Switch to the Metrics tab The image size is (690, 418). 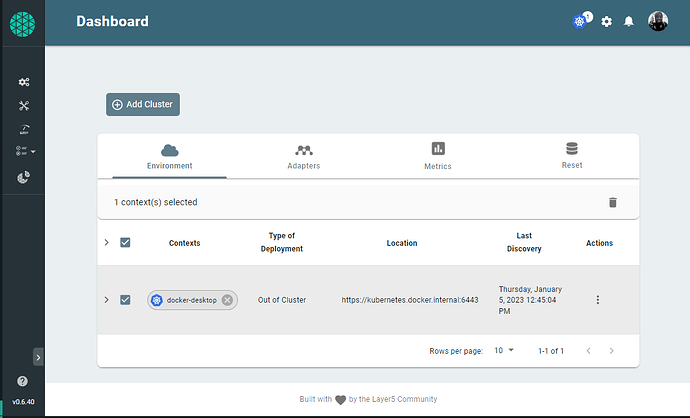438,156
